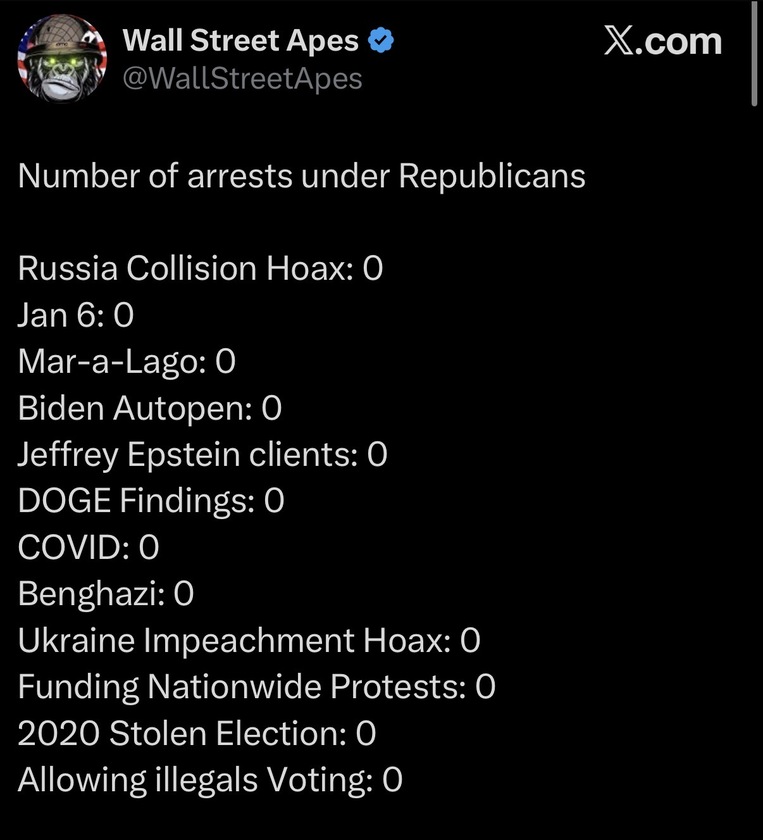
Task: Select the 'Jan 6: 0' line
Action: pyautogui.click(x=76, y=316)
